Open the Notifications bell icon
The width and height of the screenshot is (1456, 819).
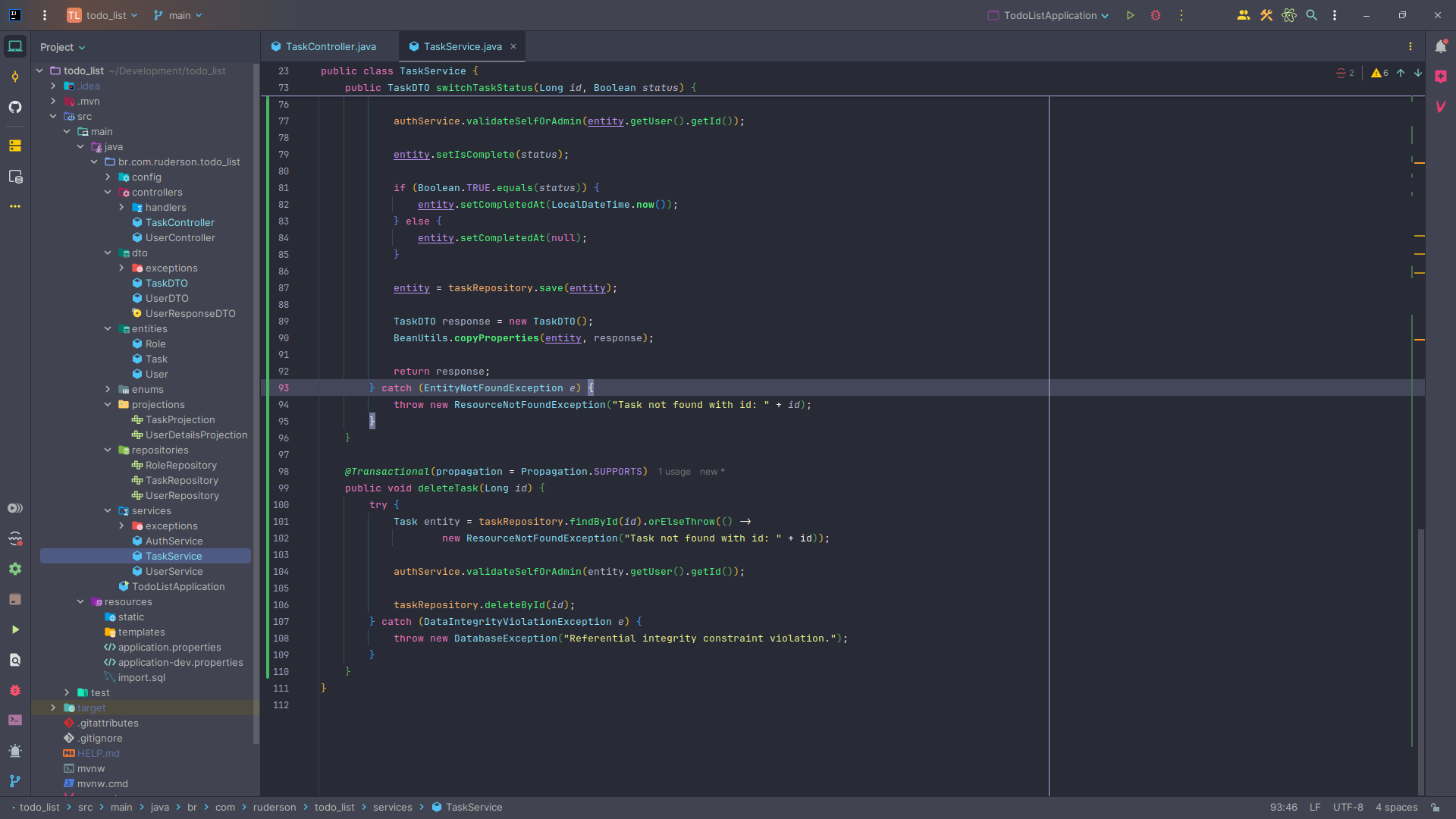1441,46
